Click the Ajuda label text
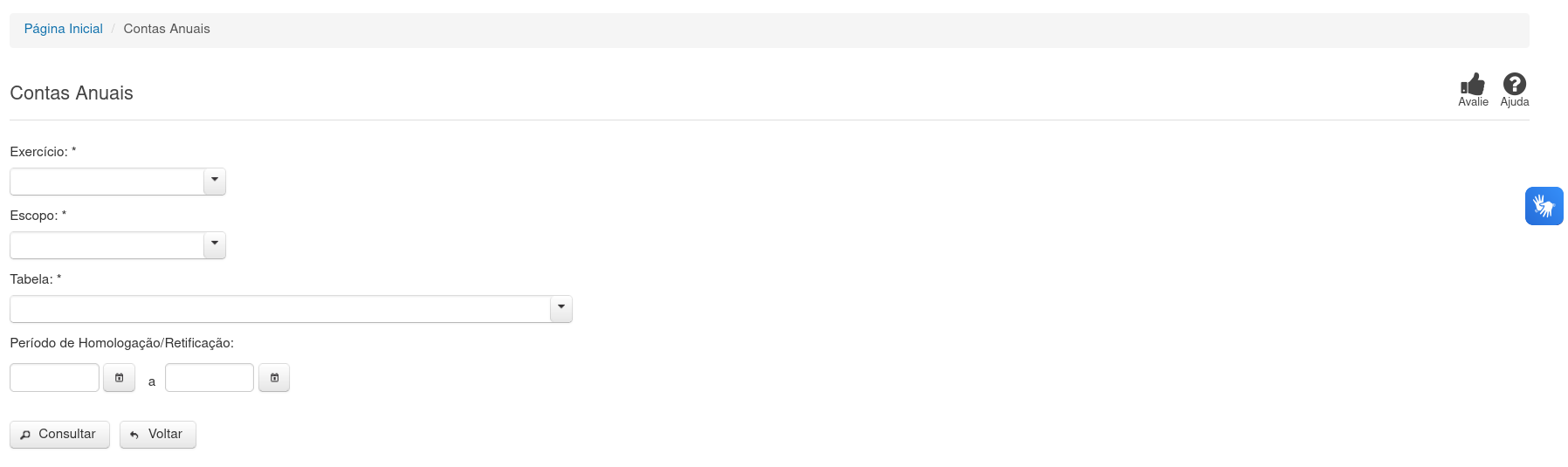This screenshot has width=1568, height=467. (x=1515, y=102)
